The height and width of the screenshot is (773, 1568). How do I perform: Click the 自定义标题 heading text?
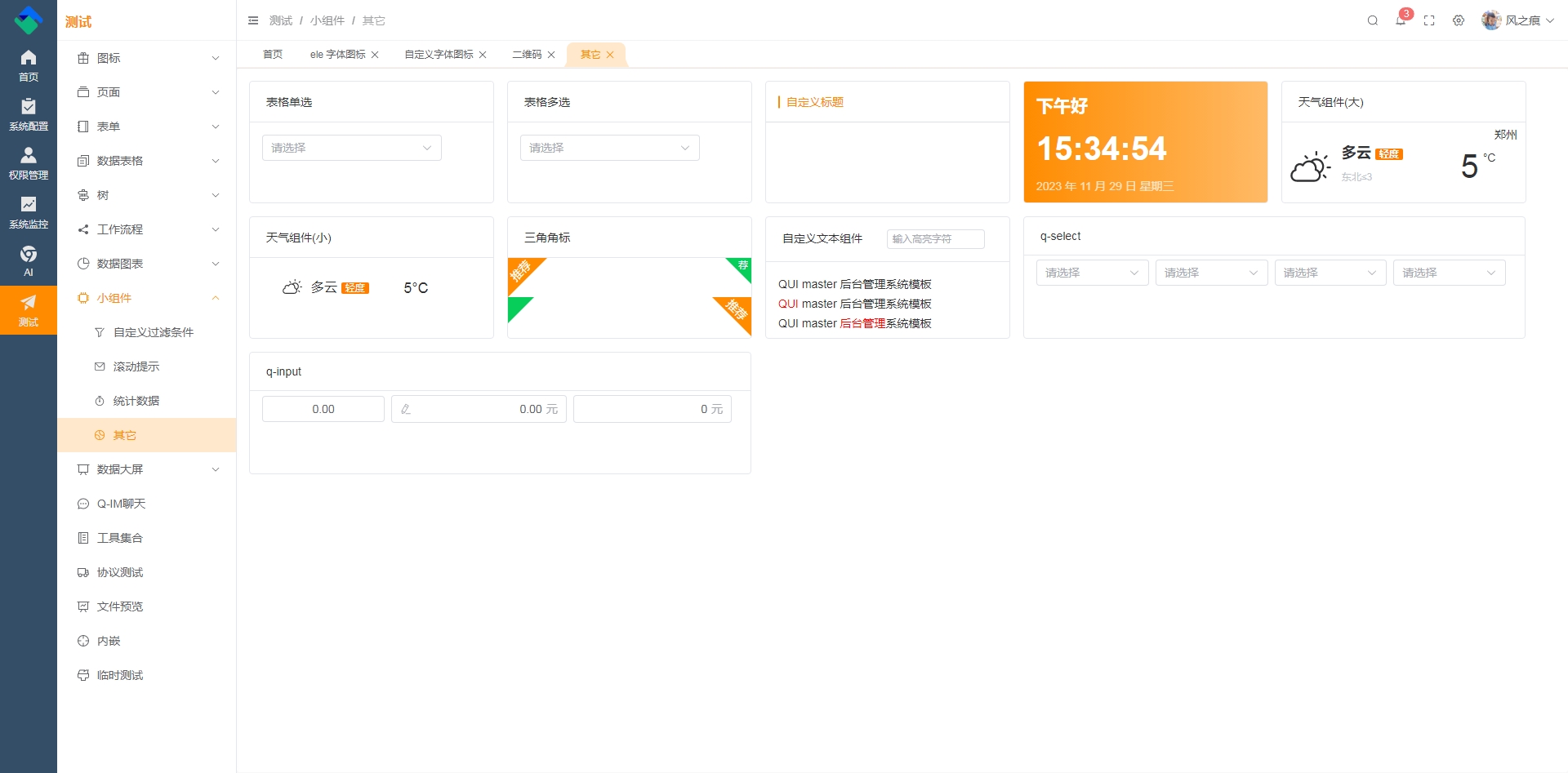[x=815, y=102]
